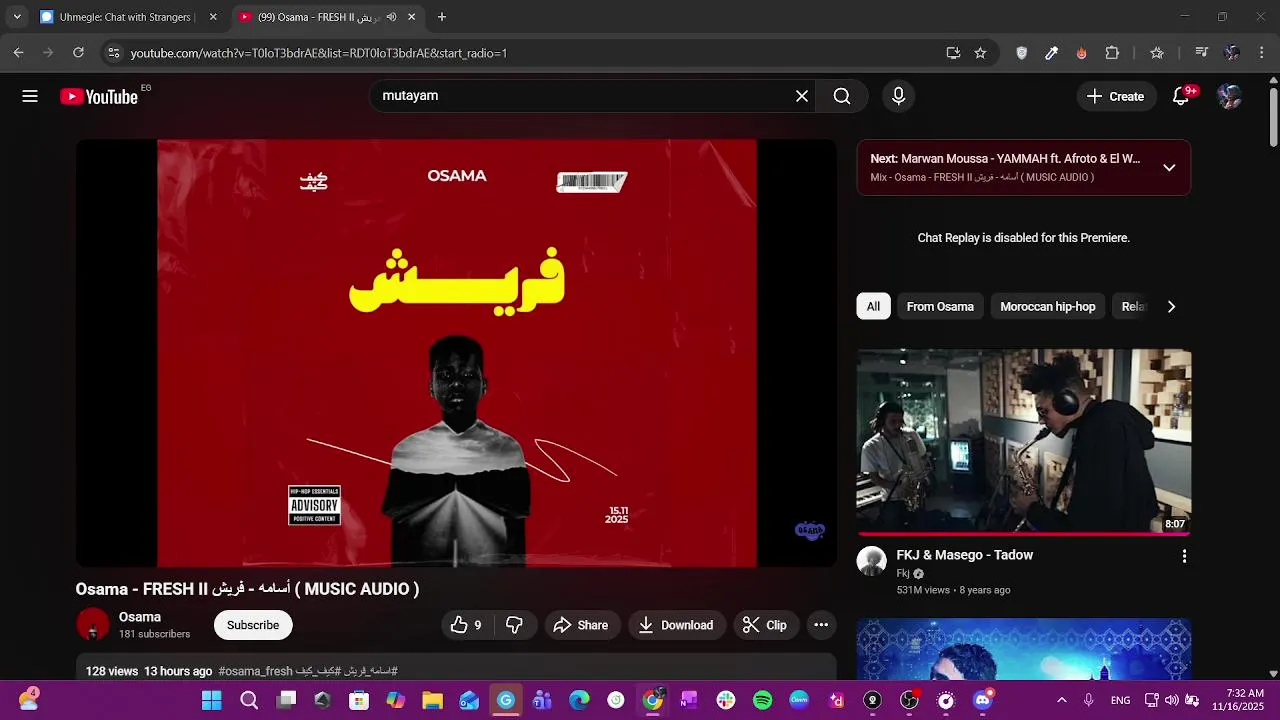Reload the current page
The image size is (1280, 720).
(x=78, y=53)
